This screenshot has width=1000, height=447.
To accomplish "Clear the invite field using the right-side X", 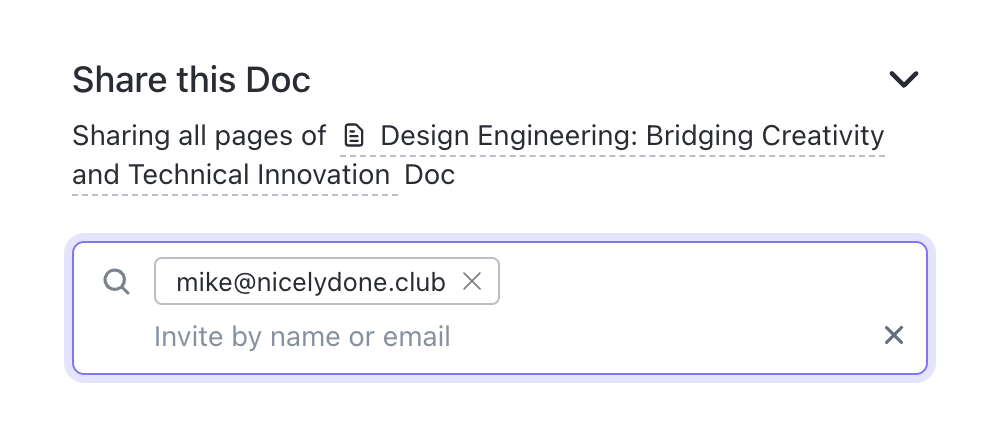I will (x=894, y=336).
